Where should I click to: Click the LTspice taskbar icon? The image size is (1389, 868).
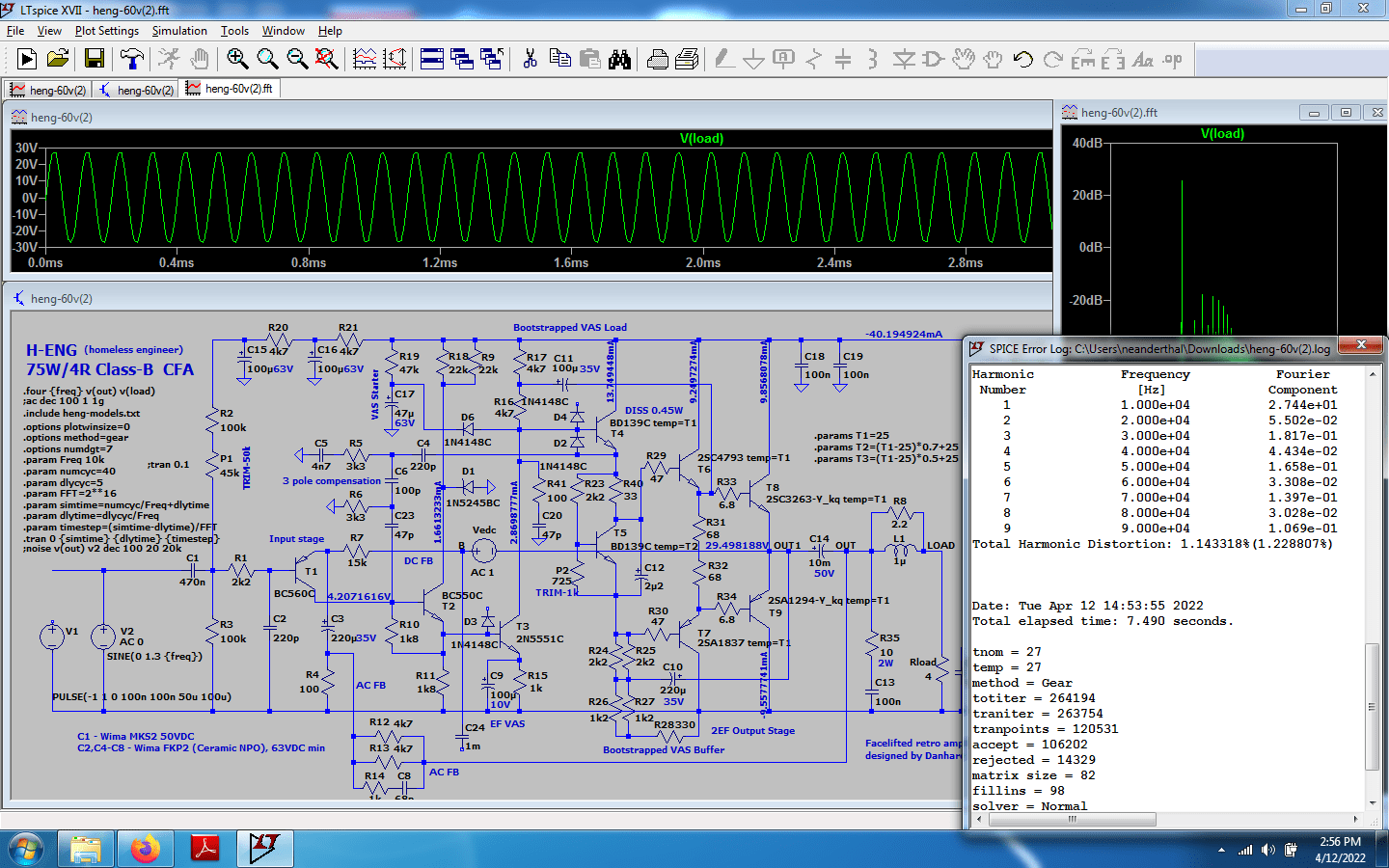tap(264, 850)
